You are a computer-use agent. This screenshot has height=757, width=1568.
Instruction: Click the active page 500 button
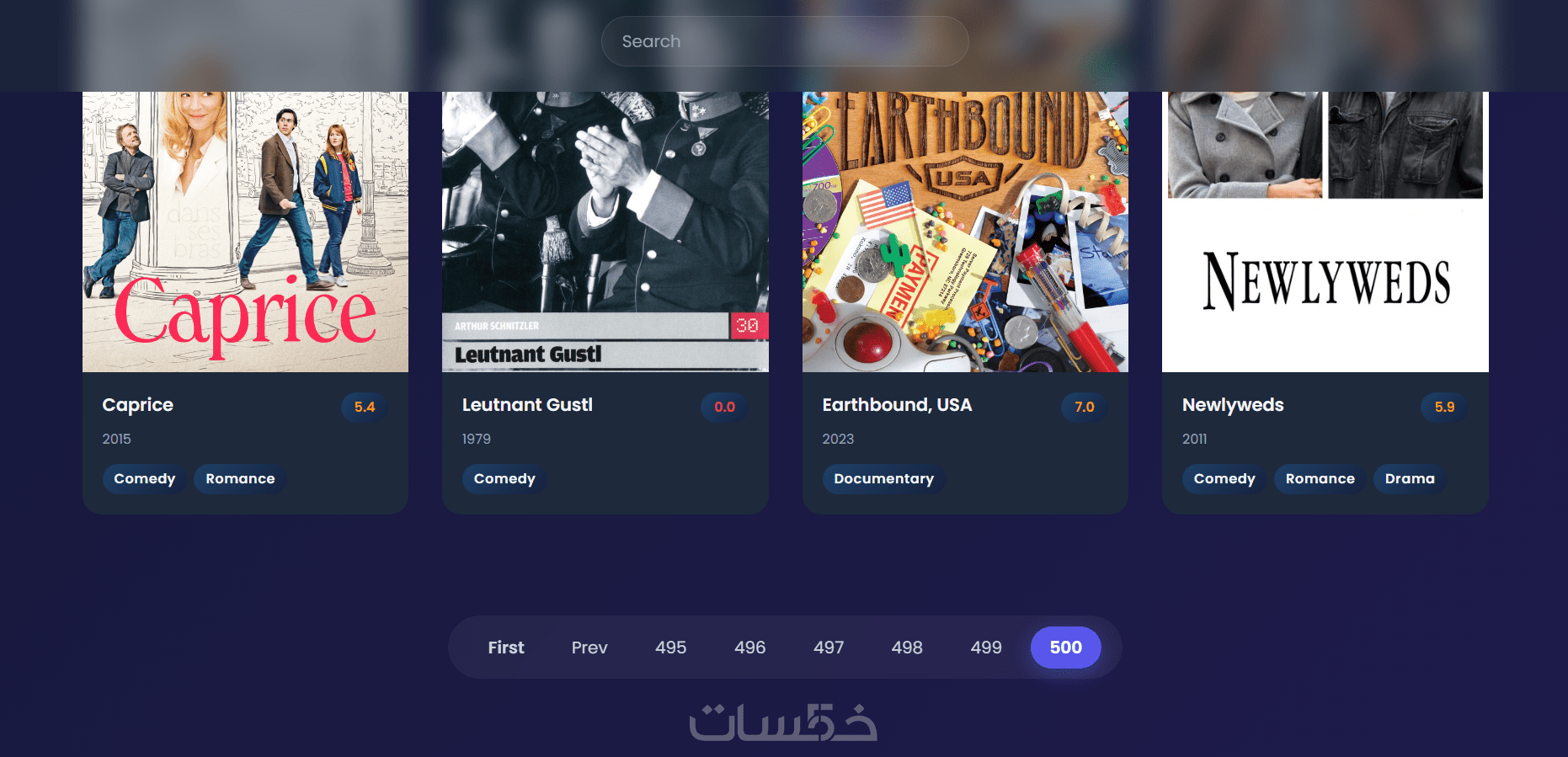[x=1066, y=648]
